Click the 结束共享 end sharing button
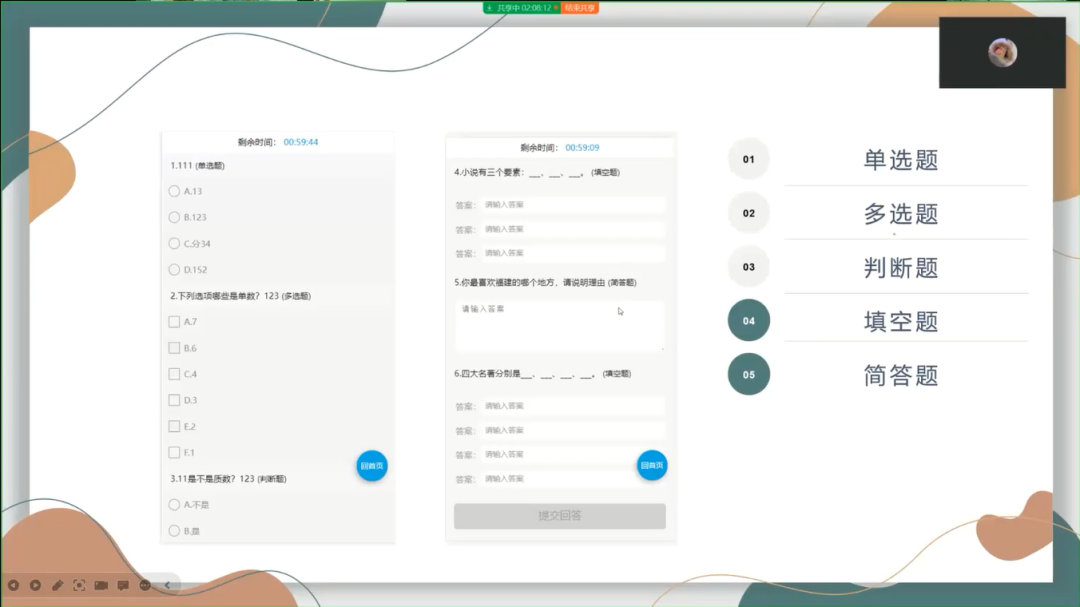 click(x=579, y=8)
